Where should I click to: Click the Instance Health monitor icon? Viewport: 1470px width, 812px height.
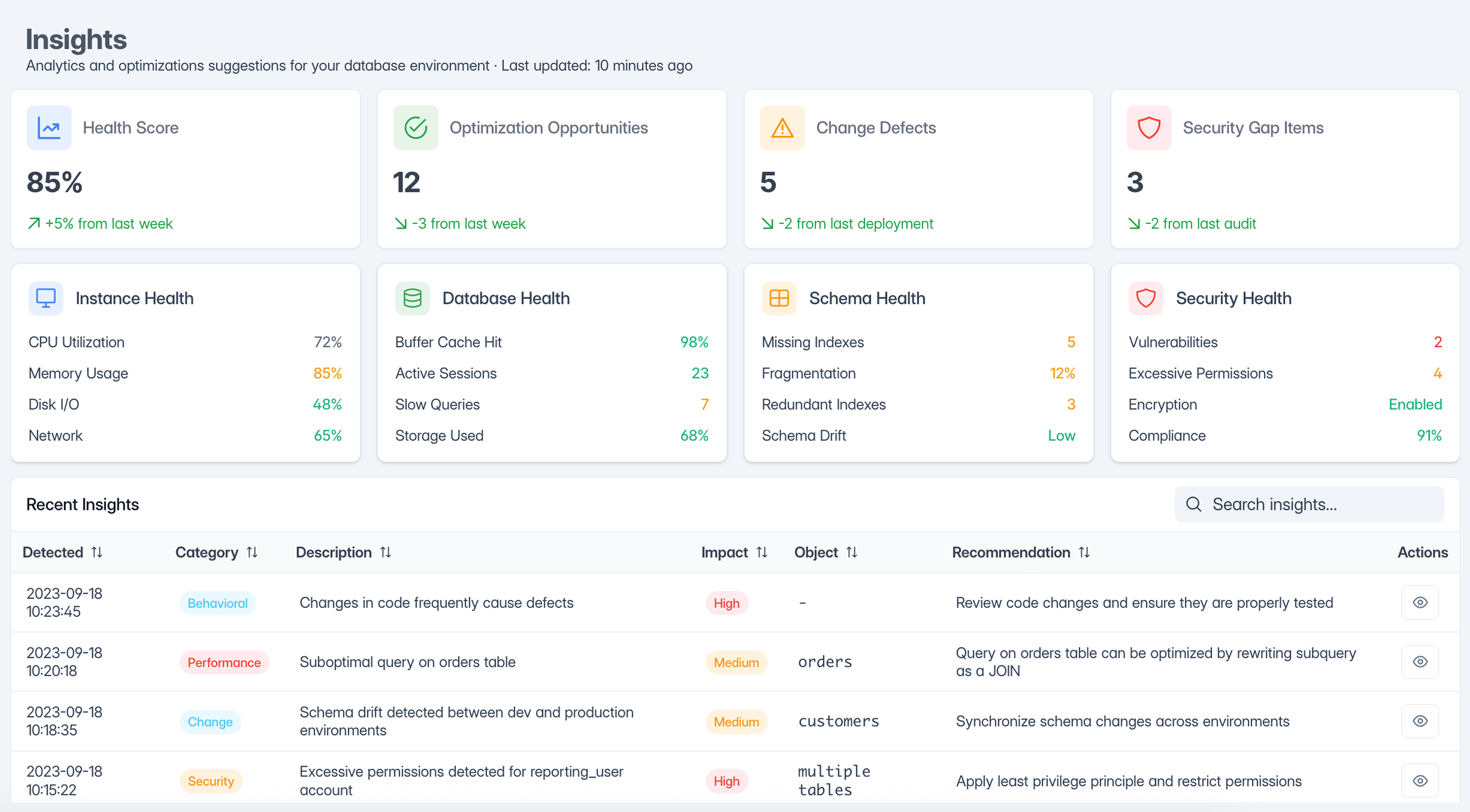[x=46, y=298]
